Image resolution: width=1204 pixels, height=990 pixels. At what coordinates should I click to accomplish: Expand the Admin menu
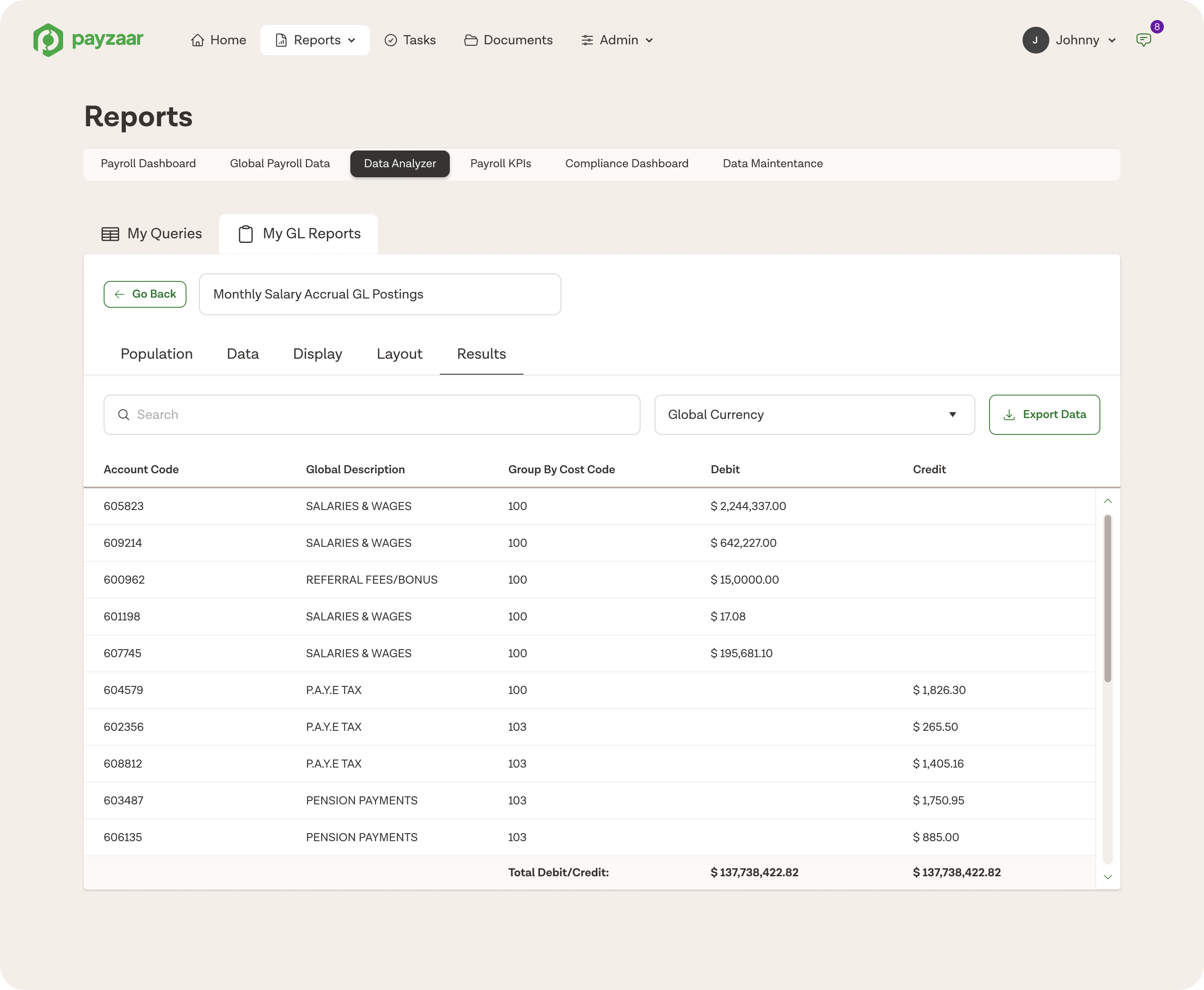pos(617,40)
